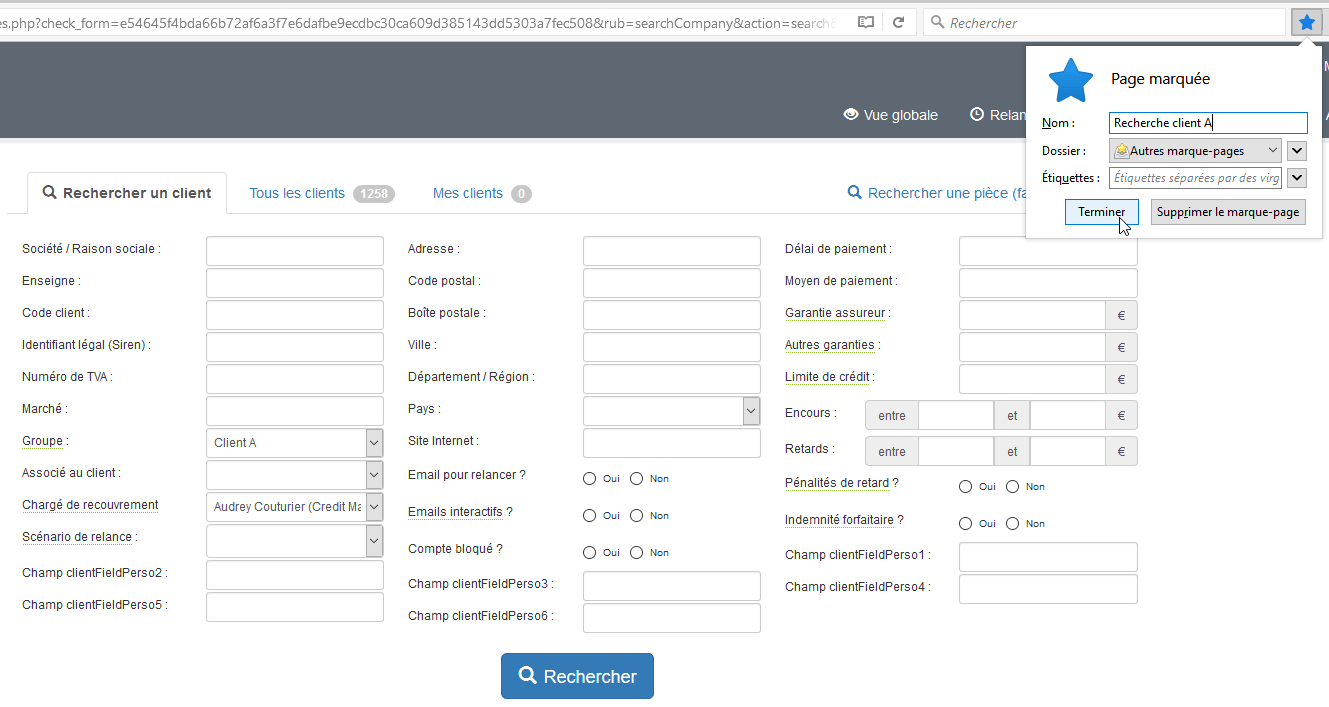Viewport: 1329px width, 707px height.
Task: Expand the Étiquettes tags arrow button
Action: [1296, 178]
